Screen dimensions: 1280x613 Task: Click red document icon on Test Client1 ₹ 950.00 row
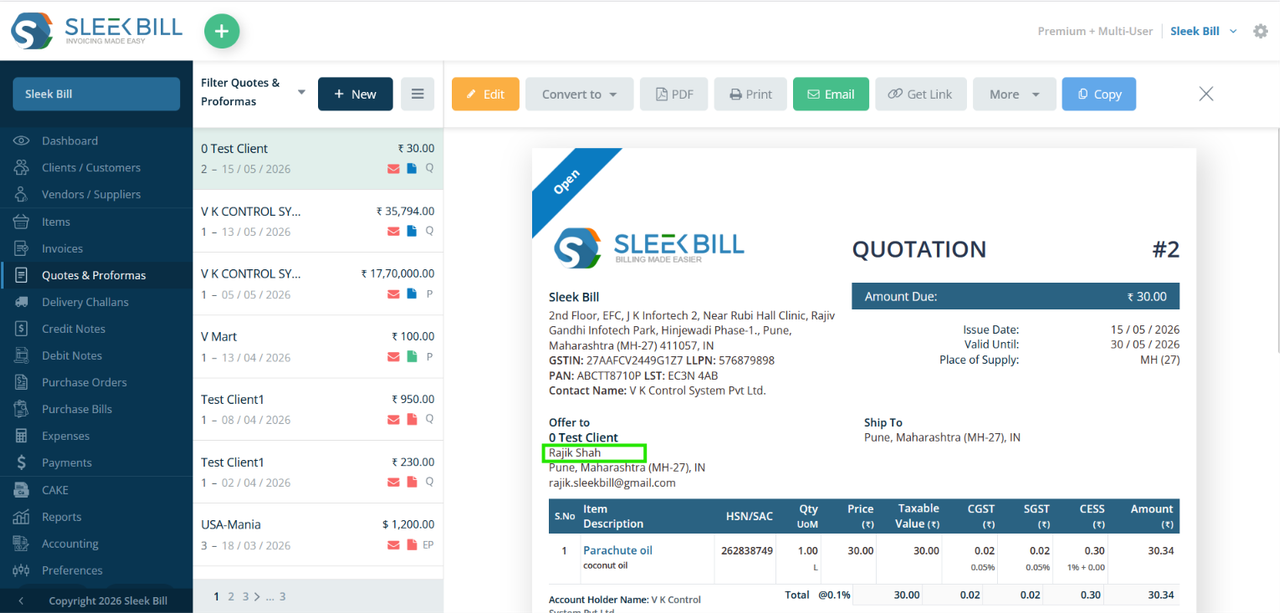point(412,420)
